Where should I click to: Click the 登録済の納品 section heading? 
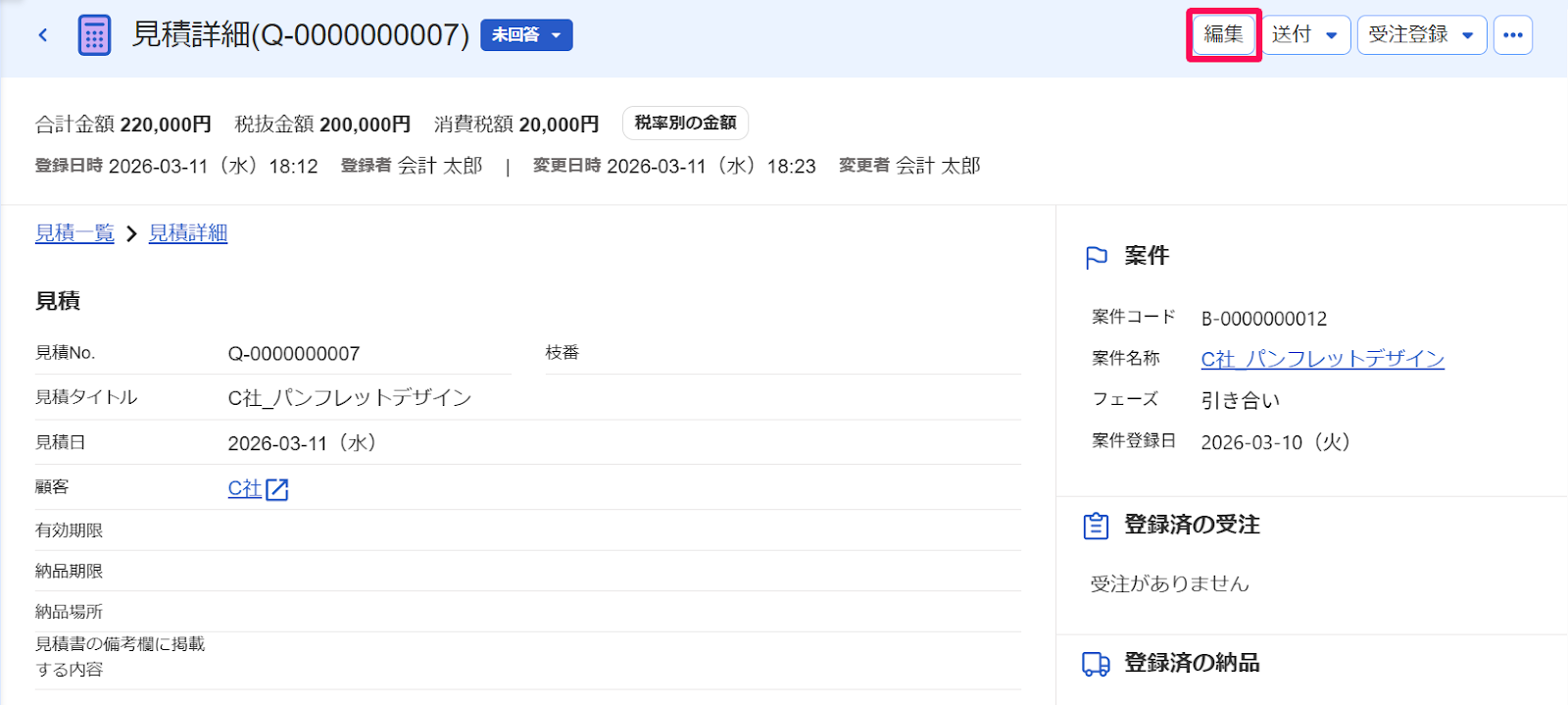[1192, 664]
